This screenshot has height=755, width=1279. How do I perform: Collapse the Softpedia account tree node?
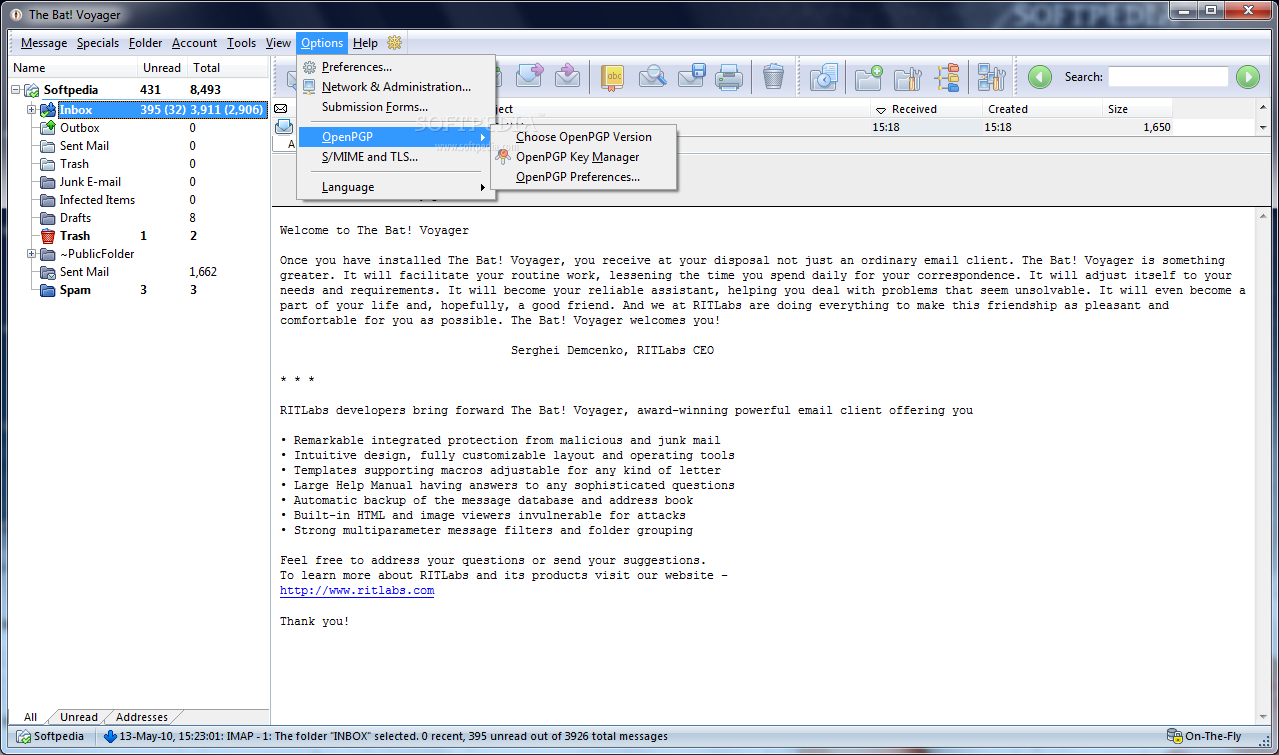coord(16,90)
